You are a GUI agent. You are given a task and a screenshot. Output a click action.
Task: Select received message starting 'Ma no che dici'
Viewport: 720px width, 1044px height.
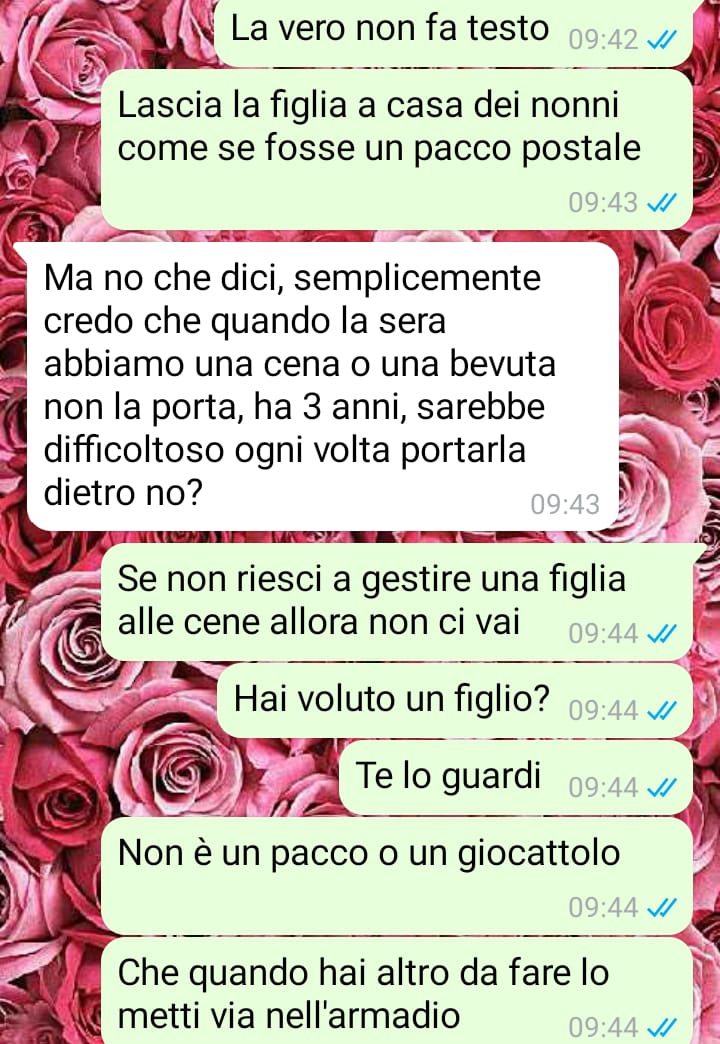[x=323, y=386]
